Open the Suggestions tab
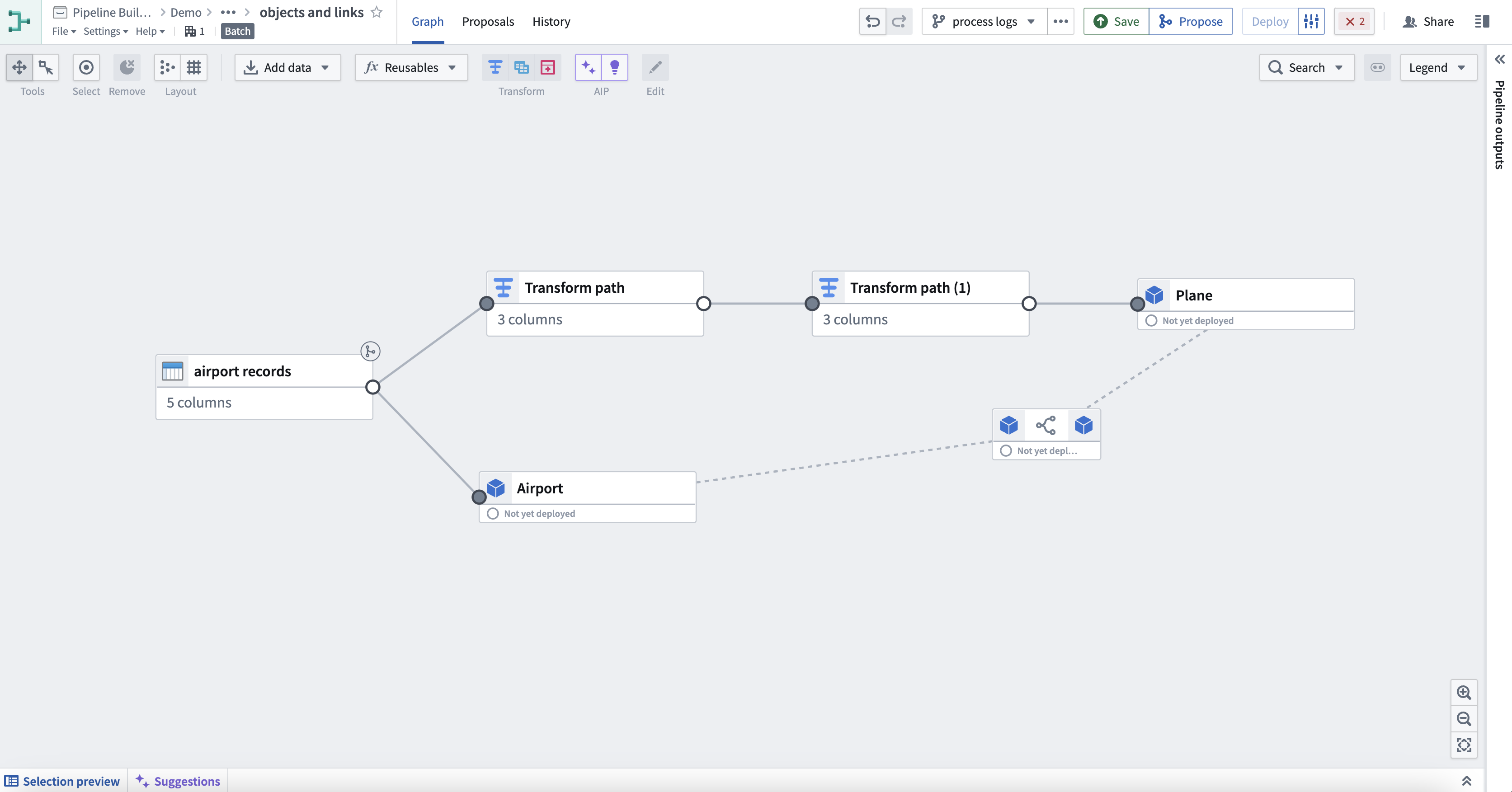This screenshot has height=792, width=1512. pos(178,781)
